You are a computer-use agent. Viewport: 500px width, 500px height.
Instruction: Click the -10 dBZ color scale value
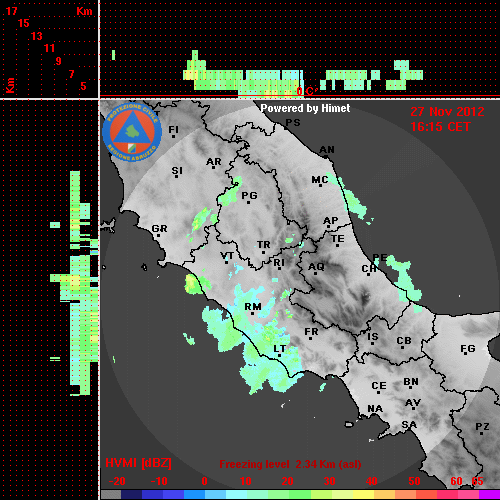click(x=159, y=481)
